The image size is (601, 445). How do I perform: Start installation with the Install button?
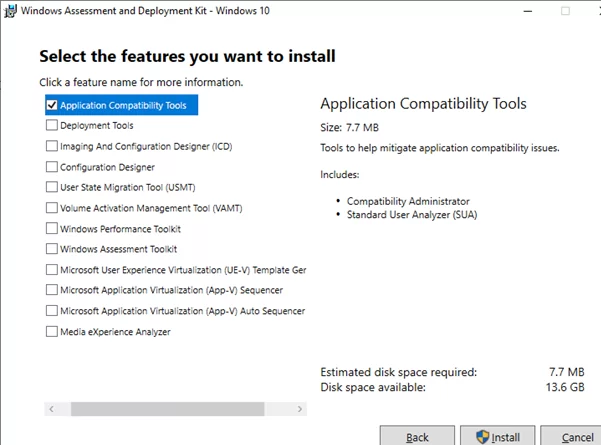(498, 436)
